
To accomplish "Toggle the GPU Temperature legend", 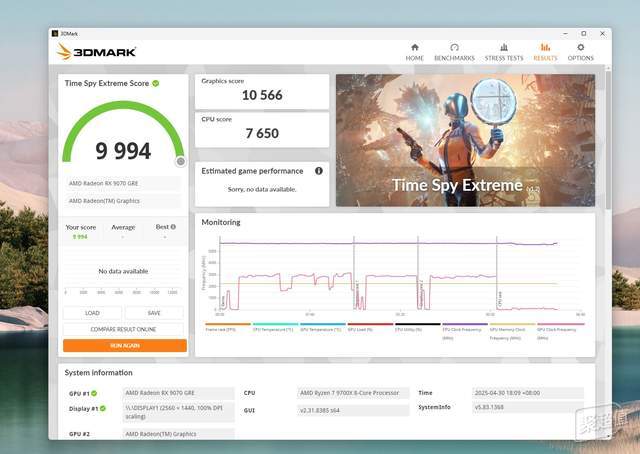I will pos(322,327).
